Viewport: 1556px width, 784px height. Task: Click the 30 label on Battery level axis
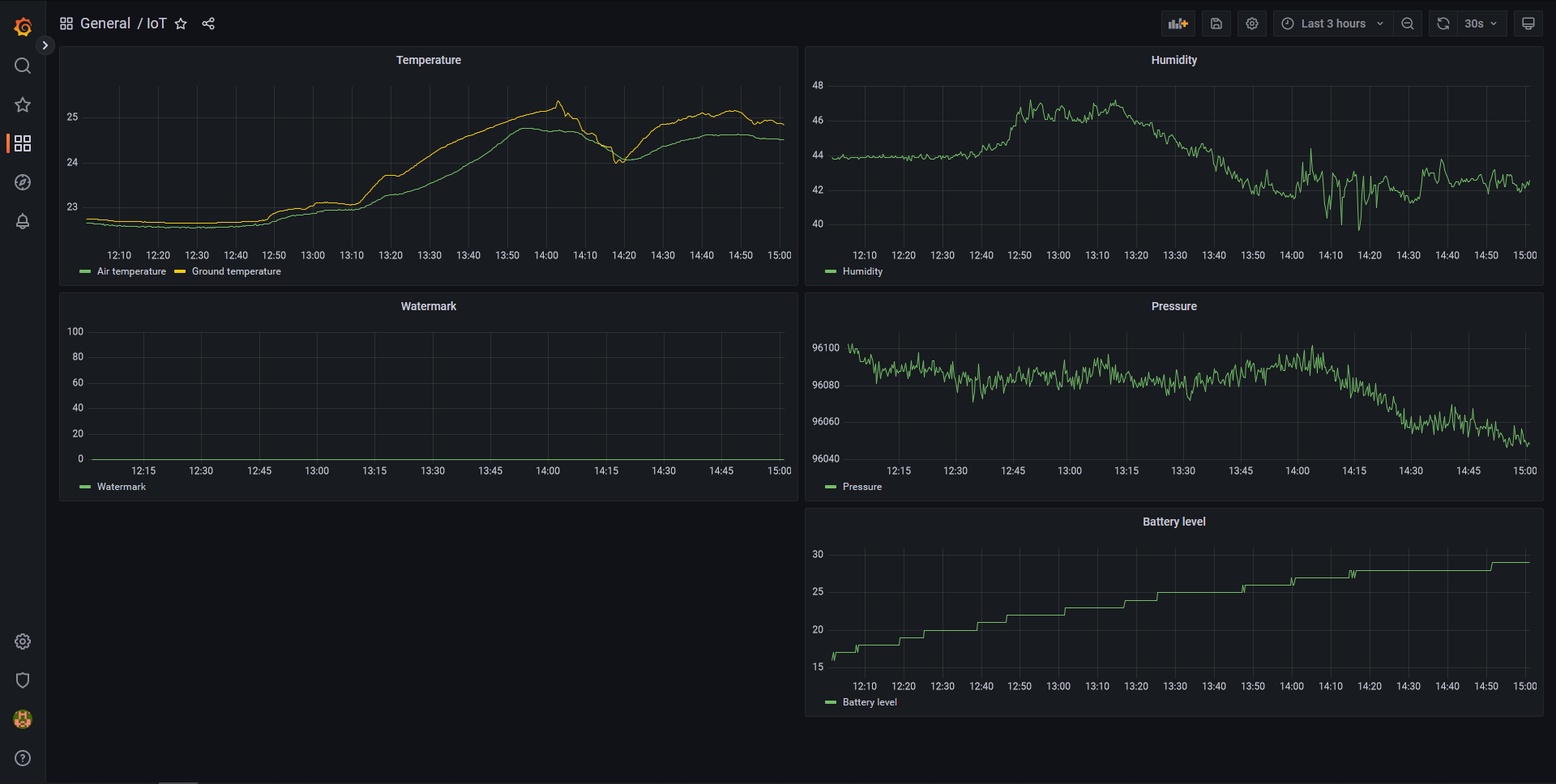[x=818, y=554]
